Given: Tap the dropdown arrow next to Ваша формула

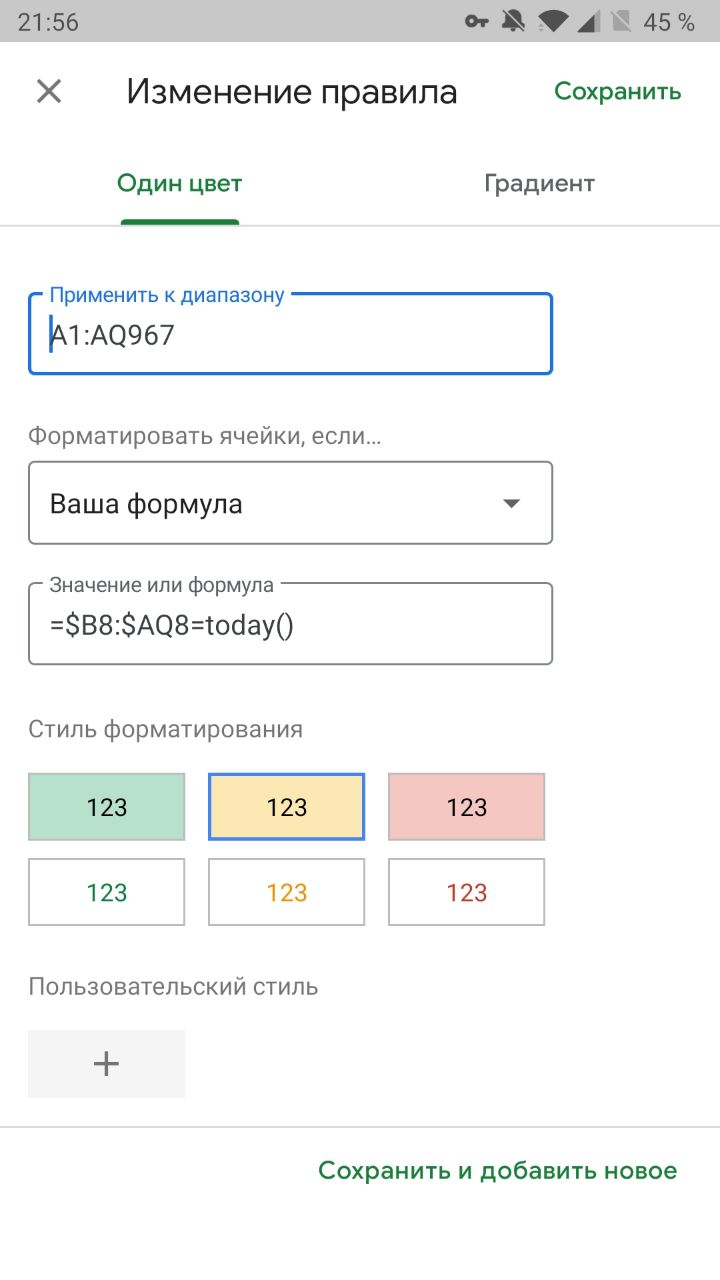Looking at the screenshot, I should coord(511,503).
